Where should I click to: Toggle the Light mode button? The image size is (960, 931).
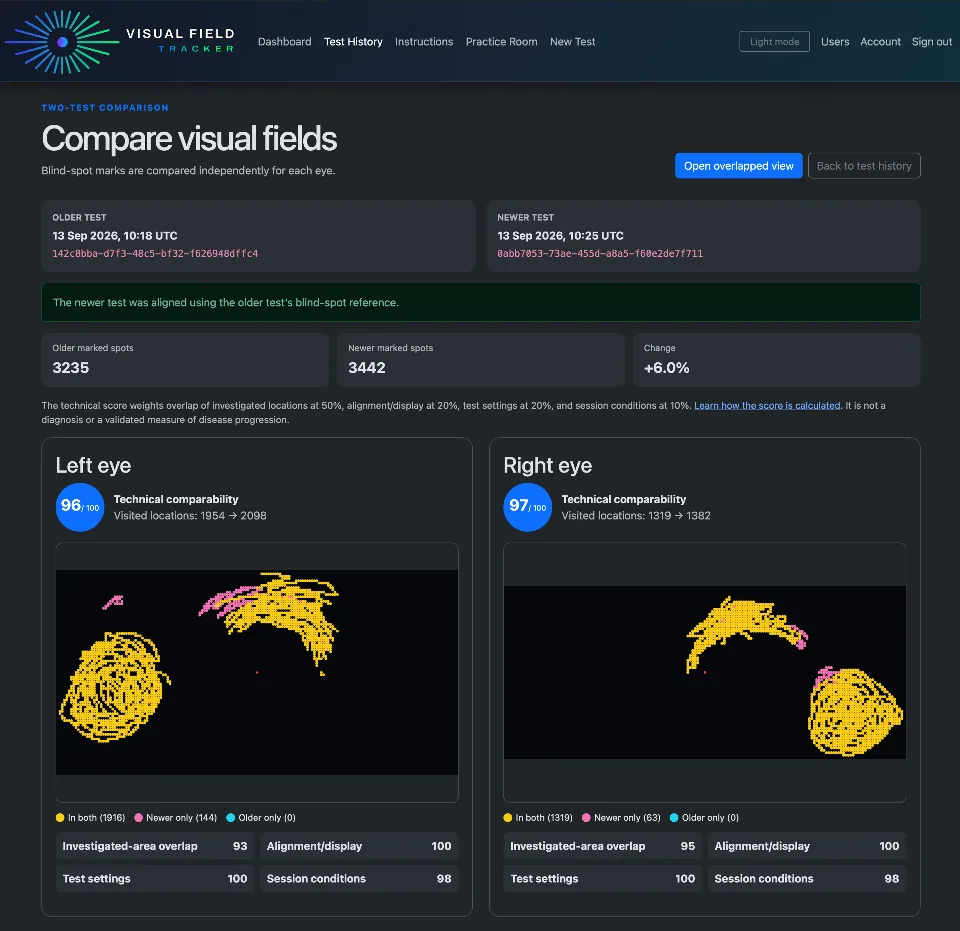pyautogui.click(x=774, y=42)
